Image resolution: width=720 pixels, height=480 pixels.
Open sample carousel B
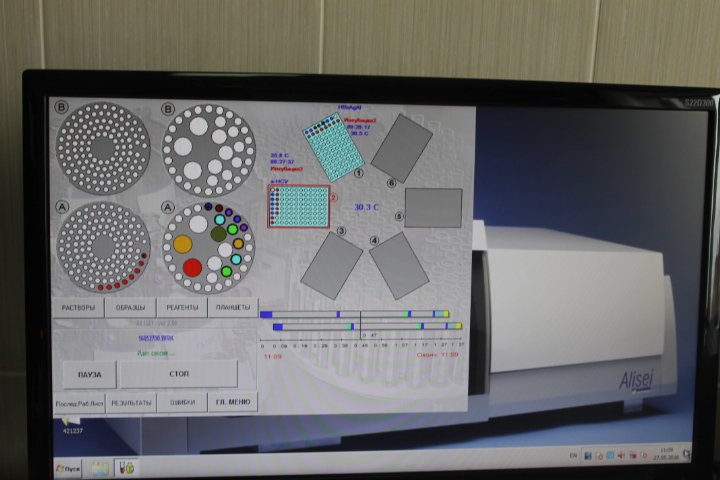[x=103, y=148]
